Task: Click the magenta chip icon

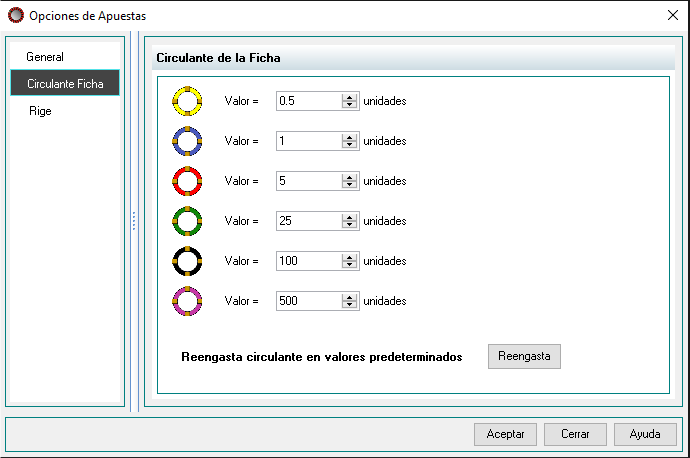Action: point(187,301)
